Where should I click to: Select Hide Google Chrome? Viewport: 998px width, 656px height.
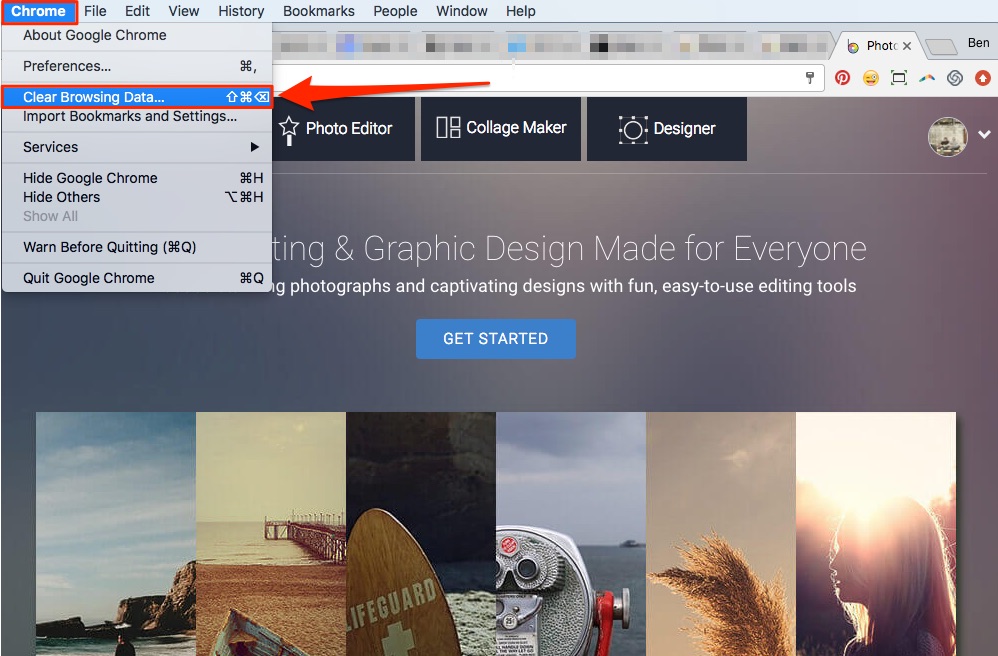(137, 178)
